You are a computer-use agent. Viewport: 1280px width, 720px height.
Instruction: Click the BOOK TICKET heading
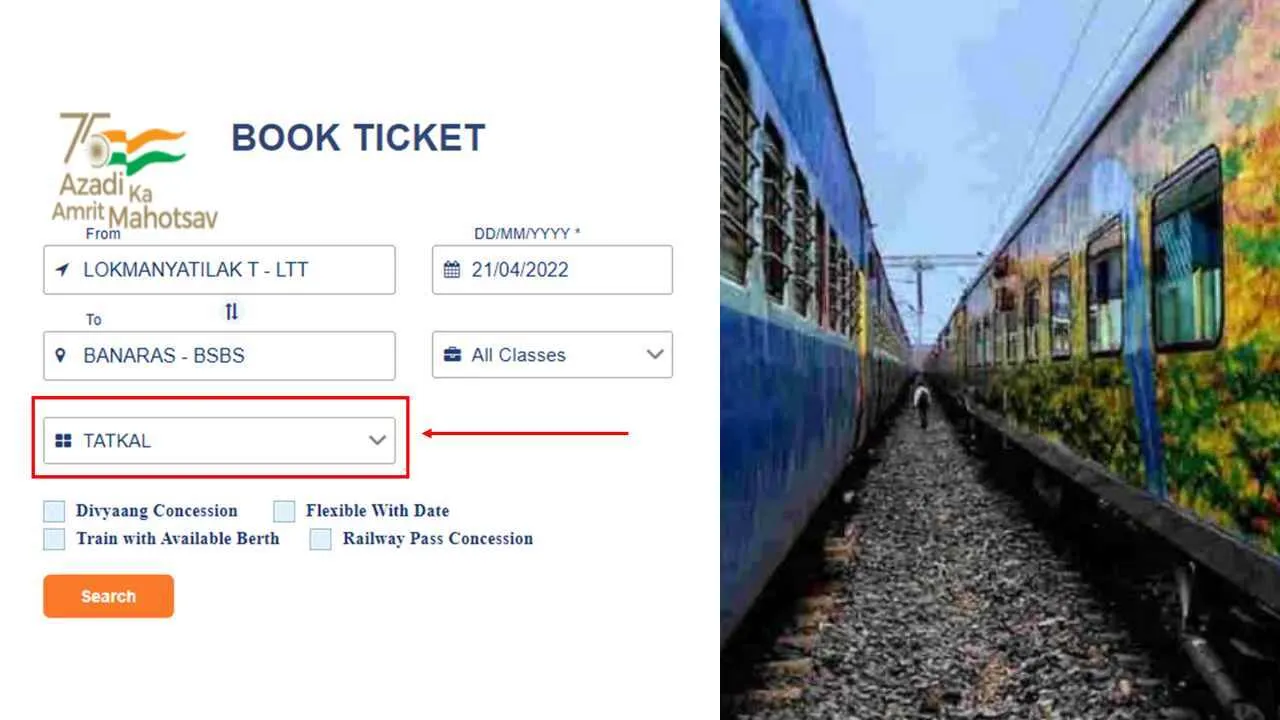(x=358, y=138)
